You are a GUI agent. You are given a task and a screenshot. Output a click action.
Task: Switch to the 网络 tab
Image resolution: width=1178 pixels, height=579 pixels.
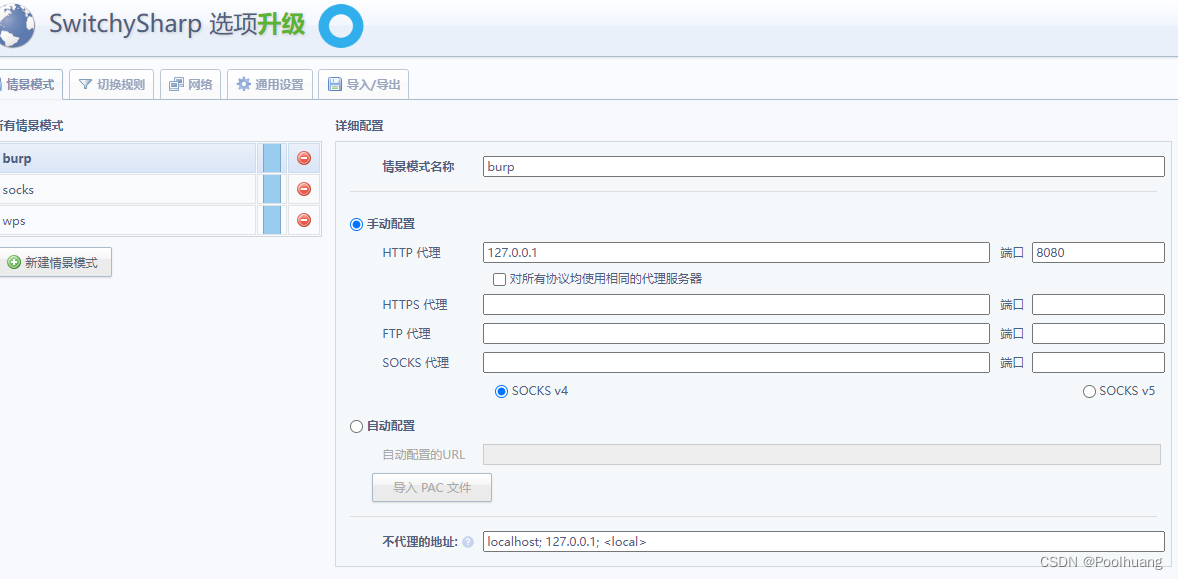click(191, 85)
